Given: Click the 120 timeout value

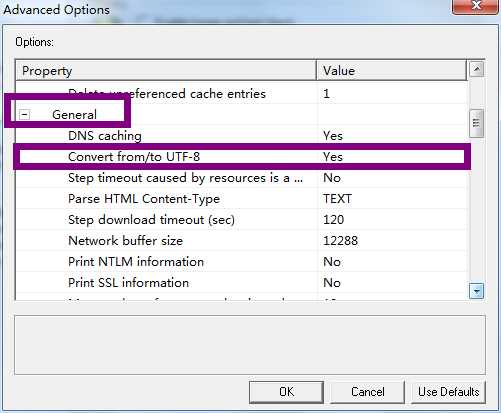Looking at the screenshot, I should coord(333,220).
